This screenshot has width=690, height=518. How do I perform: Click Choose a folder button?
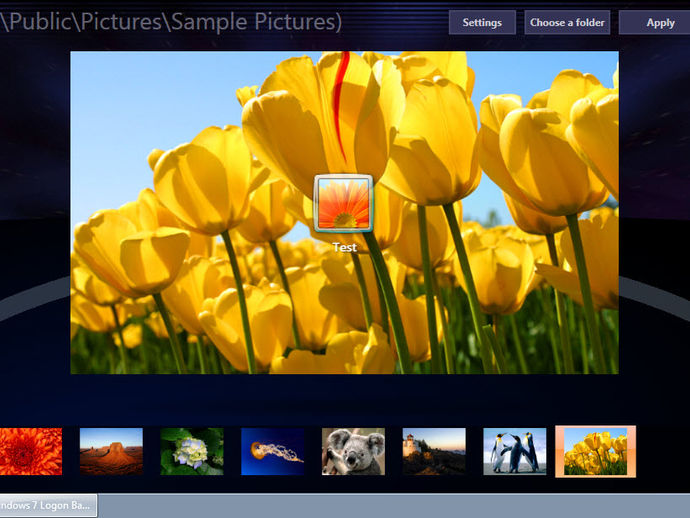pos(567,22)
